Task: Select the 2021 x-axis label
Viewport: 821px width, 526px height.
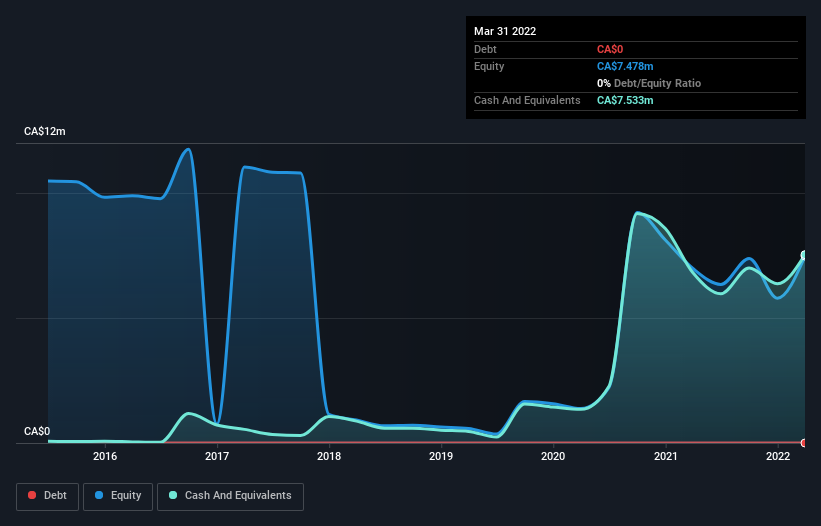Action: pyautogui.click(x=665, y=456)
